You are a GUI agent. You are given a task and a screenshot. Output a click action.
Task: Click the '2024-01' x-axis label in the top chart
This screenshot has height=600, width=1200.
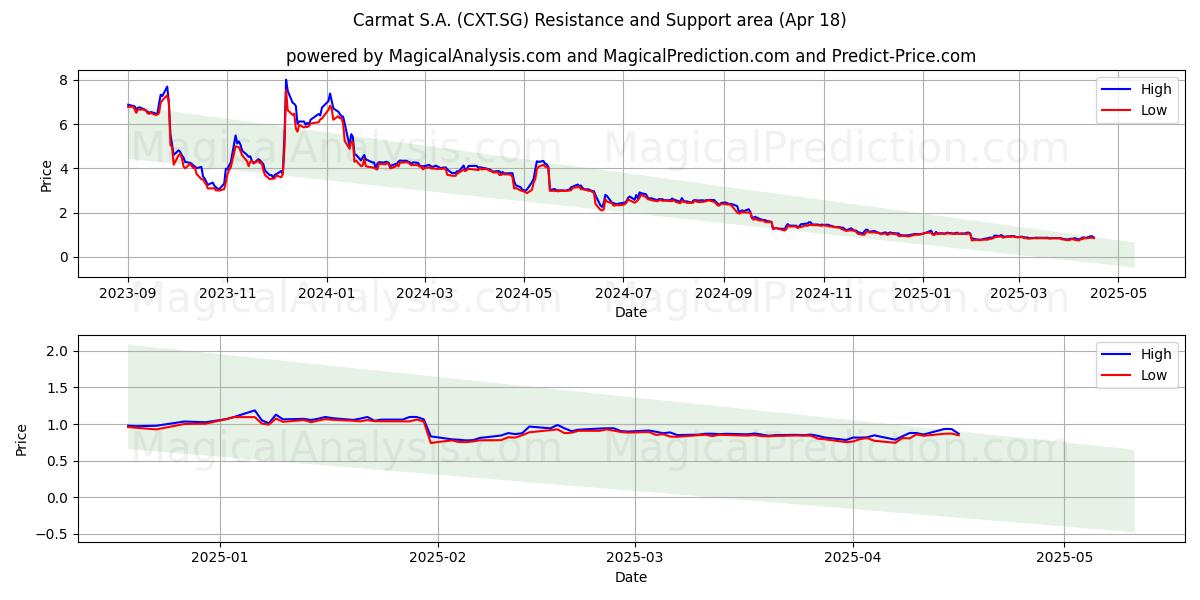pos(326,292)
